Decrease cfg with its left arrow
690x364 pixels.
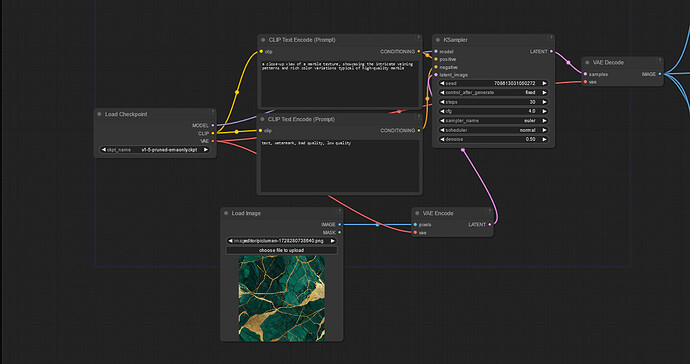point(442,111)
